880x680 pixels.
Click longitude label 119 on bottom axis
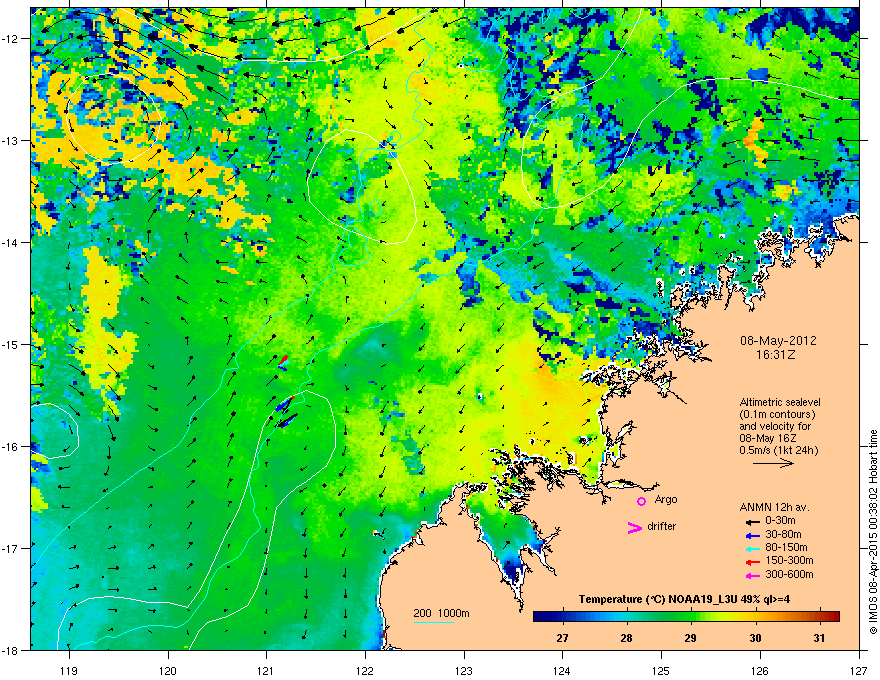click(x=70, y=670)
